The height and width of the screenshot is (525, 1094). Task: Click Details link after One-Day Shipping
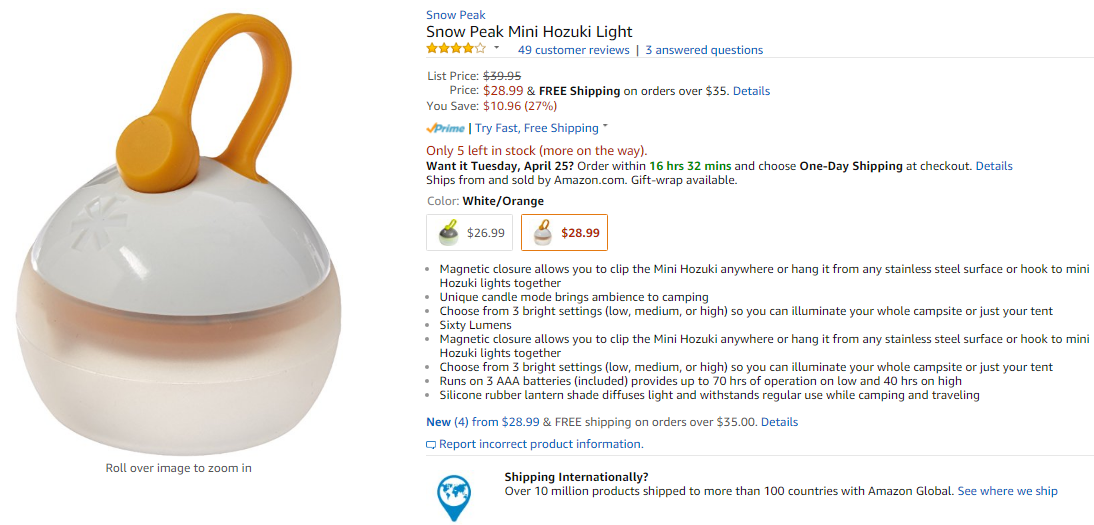pos(994,166)
